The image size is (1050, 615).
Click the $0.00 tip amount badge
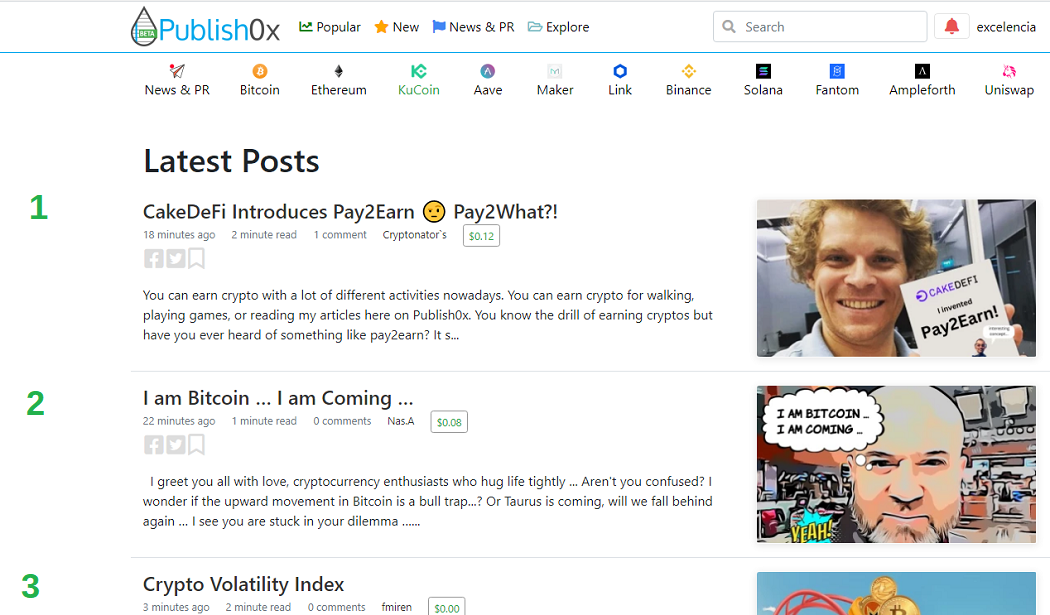click(x=447, y=608)
